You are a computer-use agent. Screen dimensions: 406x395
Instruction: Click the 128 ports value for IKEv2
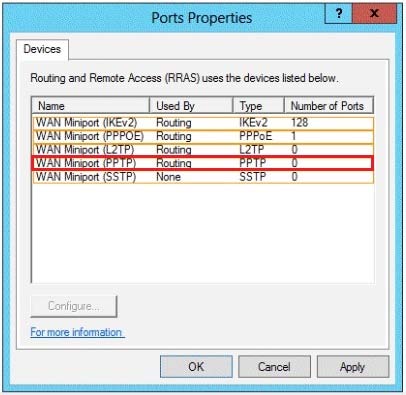[299, 123]
